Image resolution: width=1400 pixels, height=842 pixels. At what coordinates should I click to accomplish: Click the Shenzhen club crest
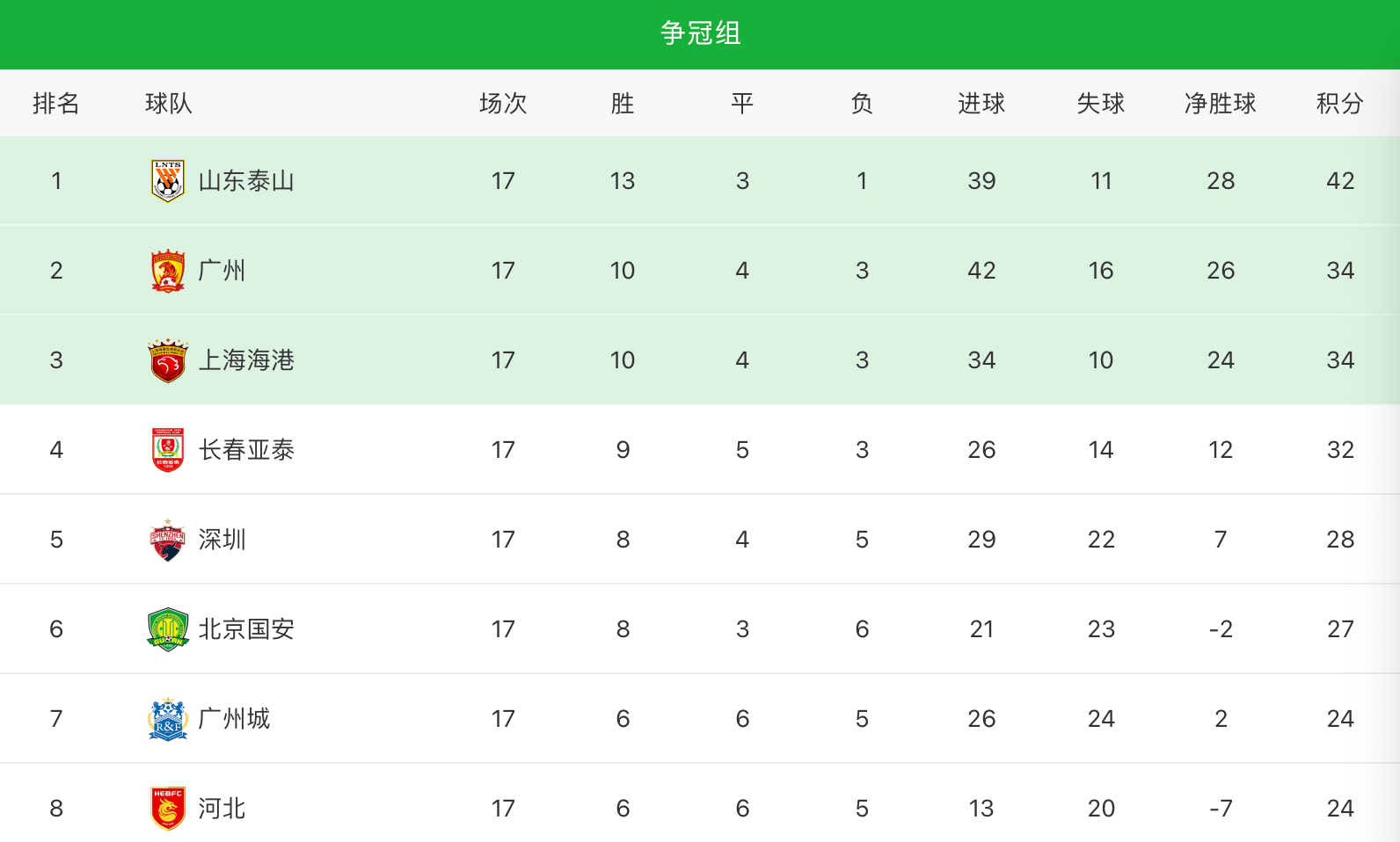167,540
